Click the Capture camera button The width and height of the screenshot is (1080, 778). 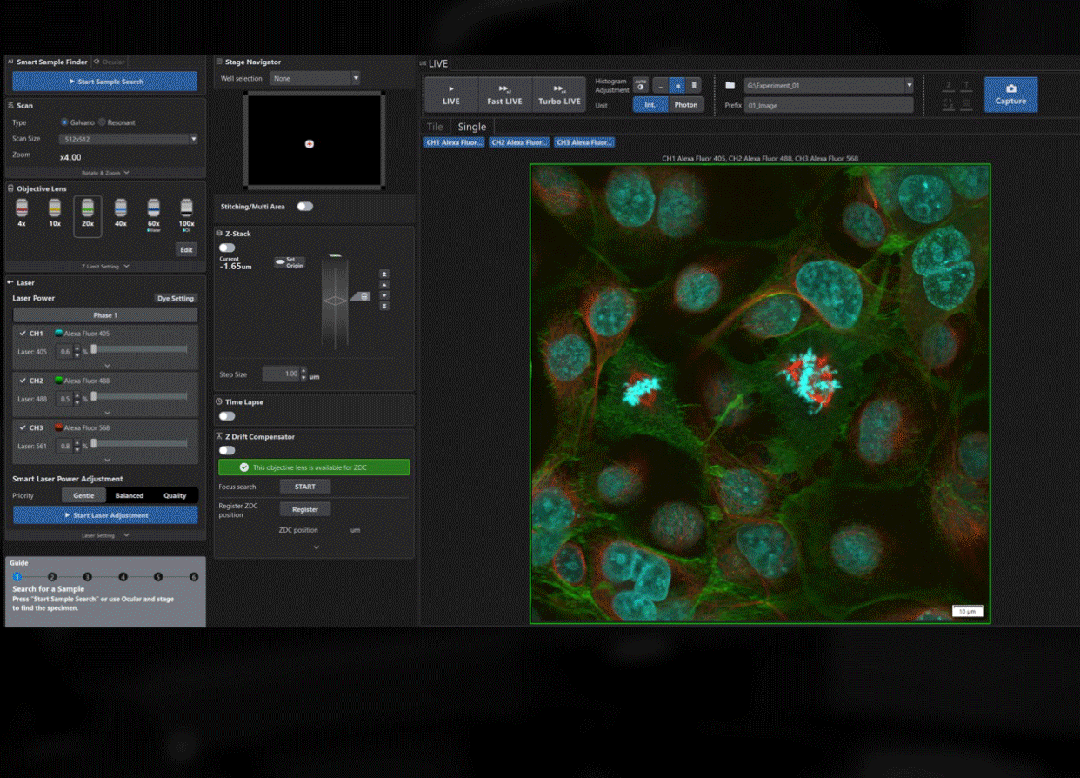tap(1010, 94)
